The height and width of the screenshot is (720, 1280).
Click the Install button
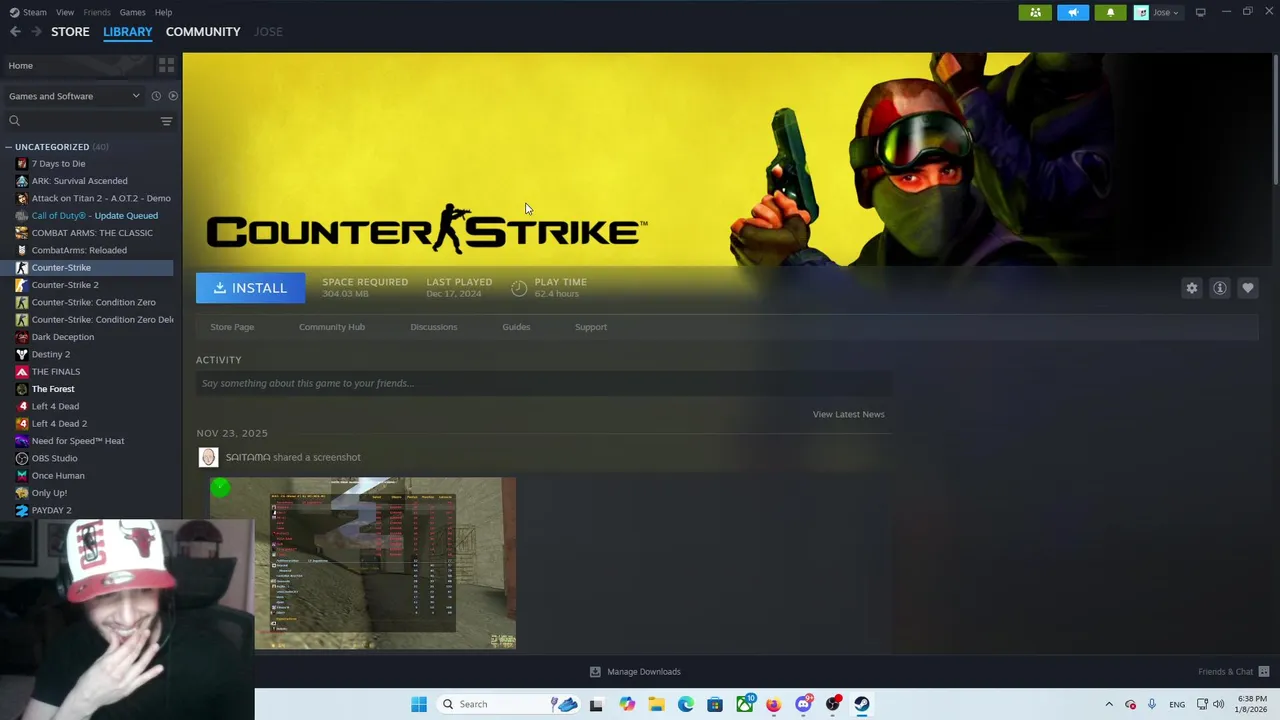(250, 288)
